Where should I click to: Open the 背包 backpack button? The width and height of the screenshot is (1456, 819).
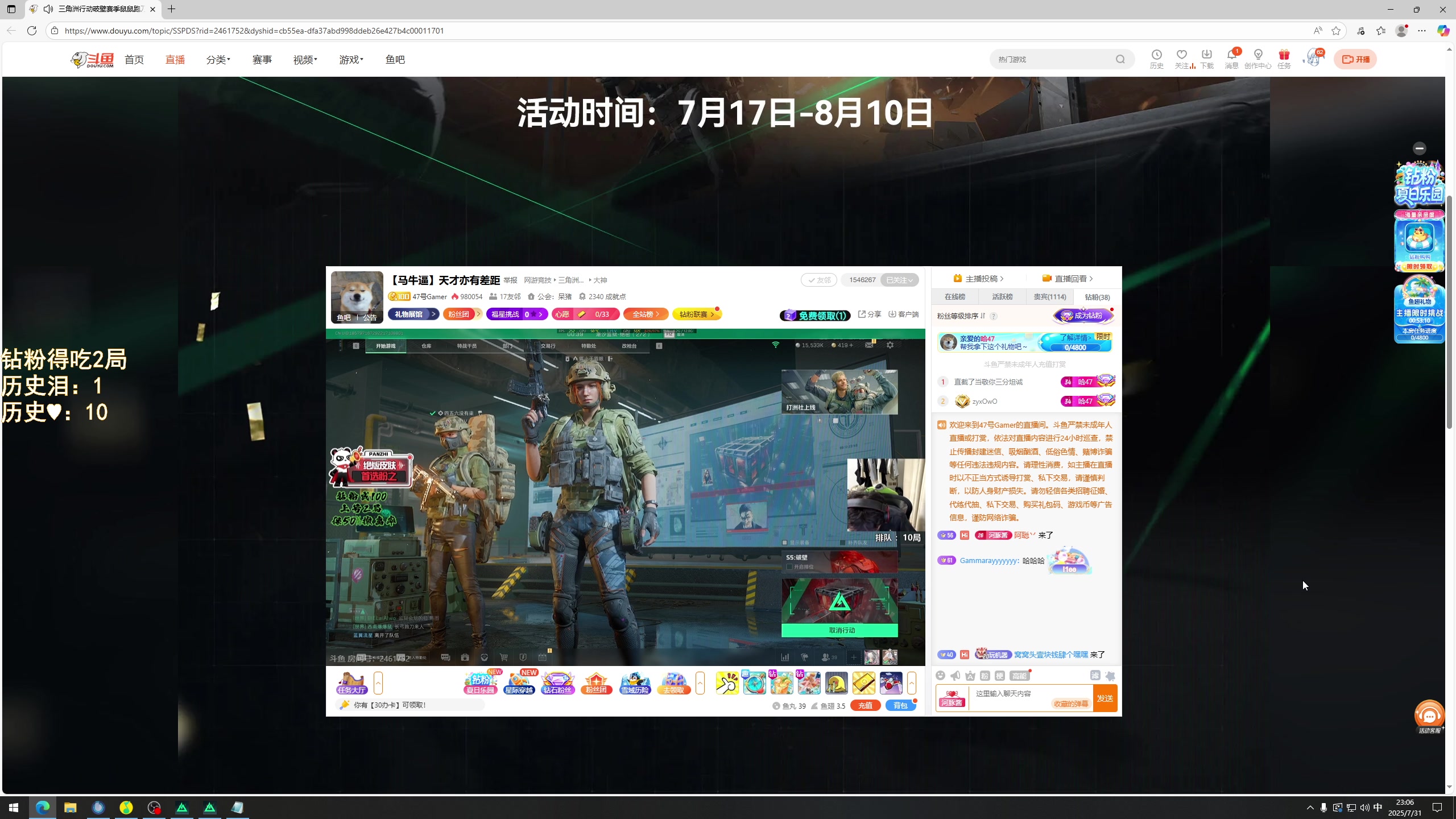coord(901,706)
